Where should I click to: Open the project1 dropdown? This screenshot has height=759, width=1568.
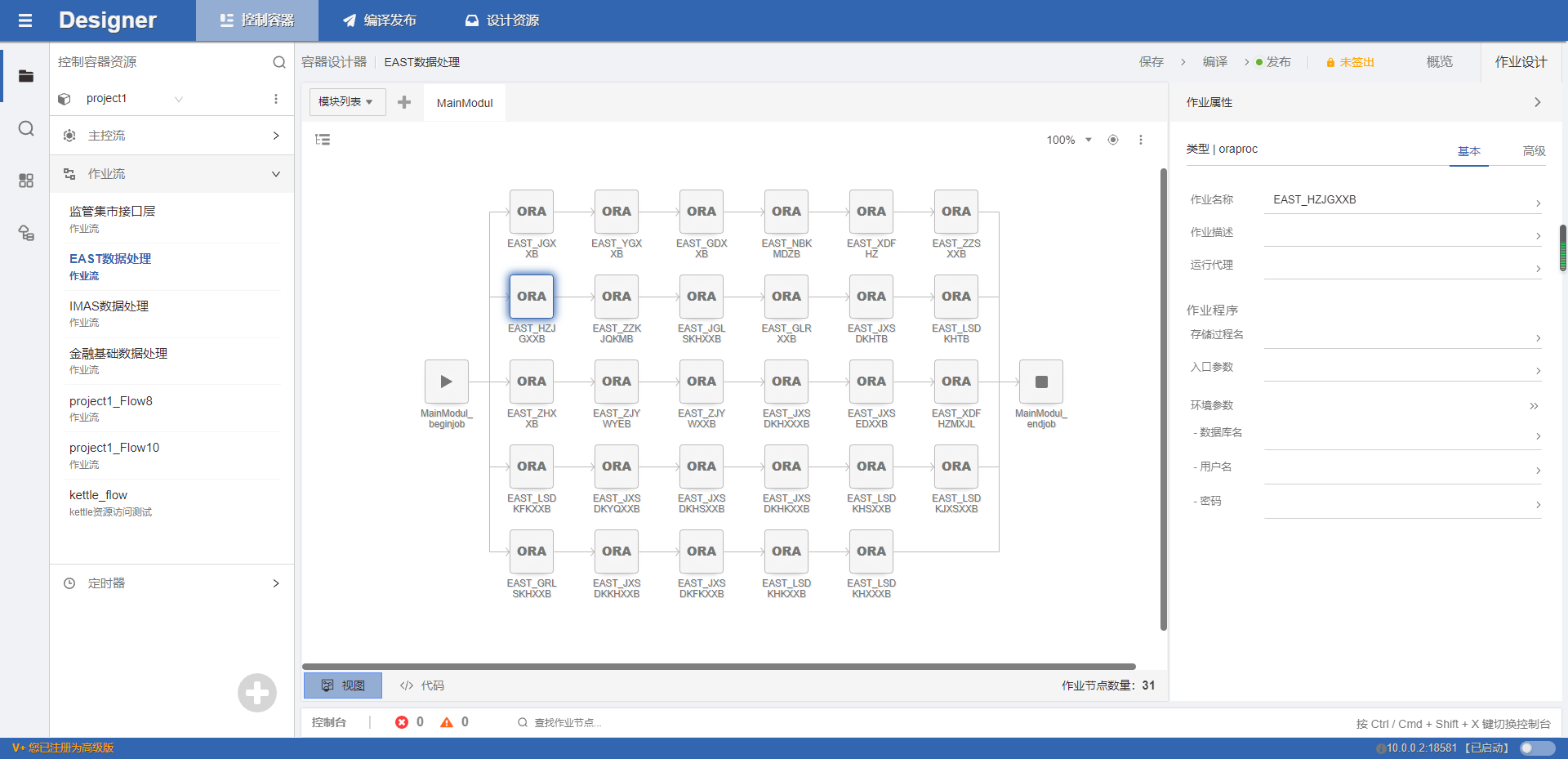pyautogui.click(x=179, y=99)
